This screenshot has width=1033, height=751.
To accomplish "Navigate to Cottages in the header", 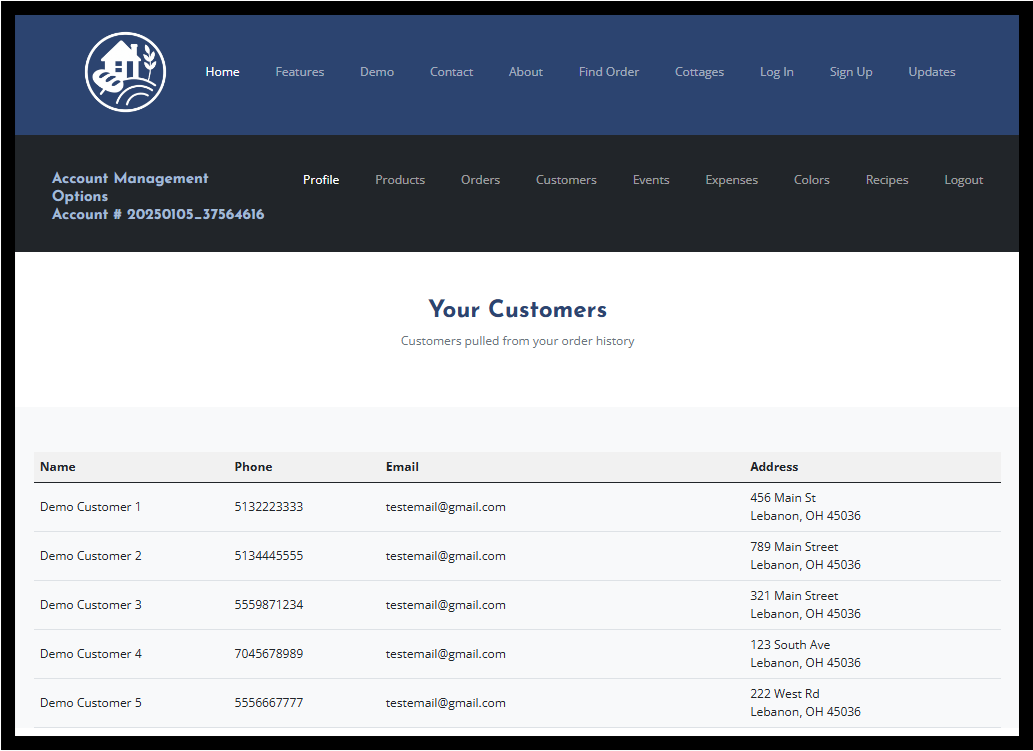I will tap(699, 72).
